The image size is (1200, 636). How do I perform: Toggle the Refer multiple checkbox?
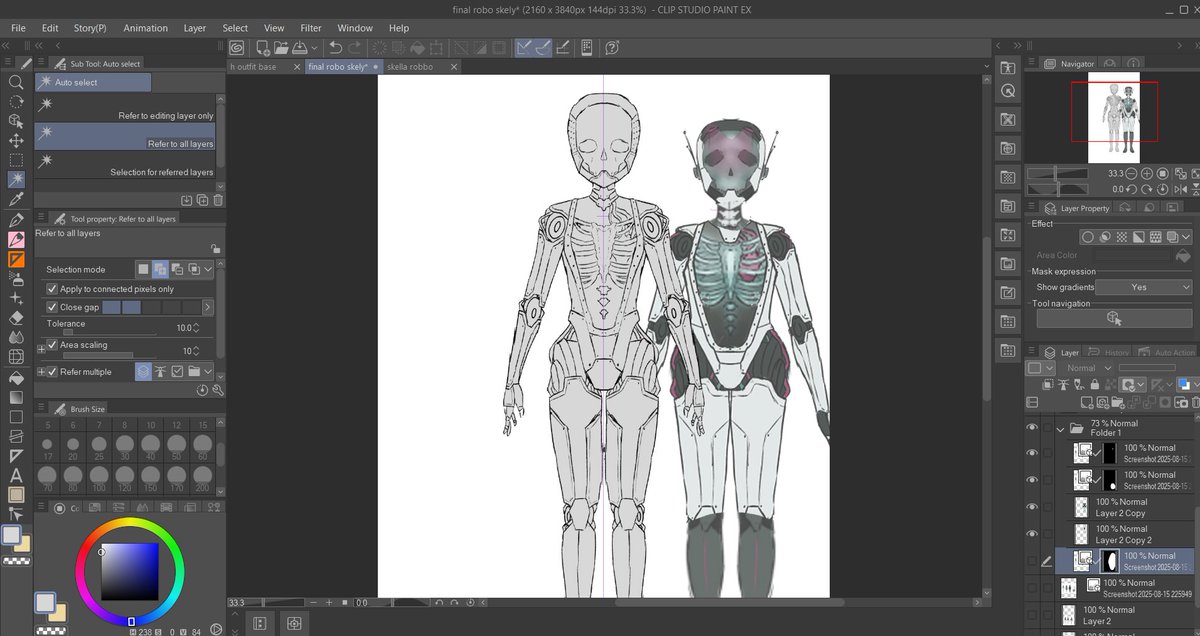[52, 372]
